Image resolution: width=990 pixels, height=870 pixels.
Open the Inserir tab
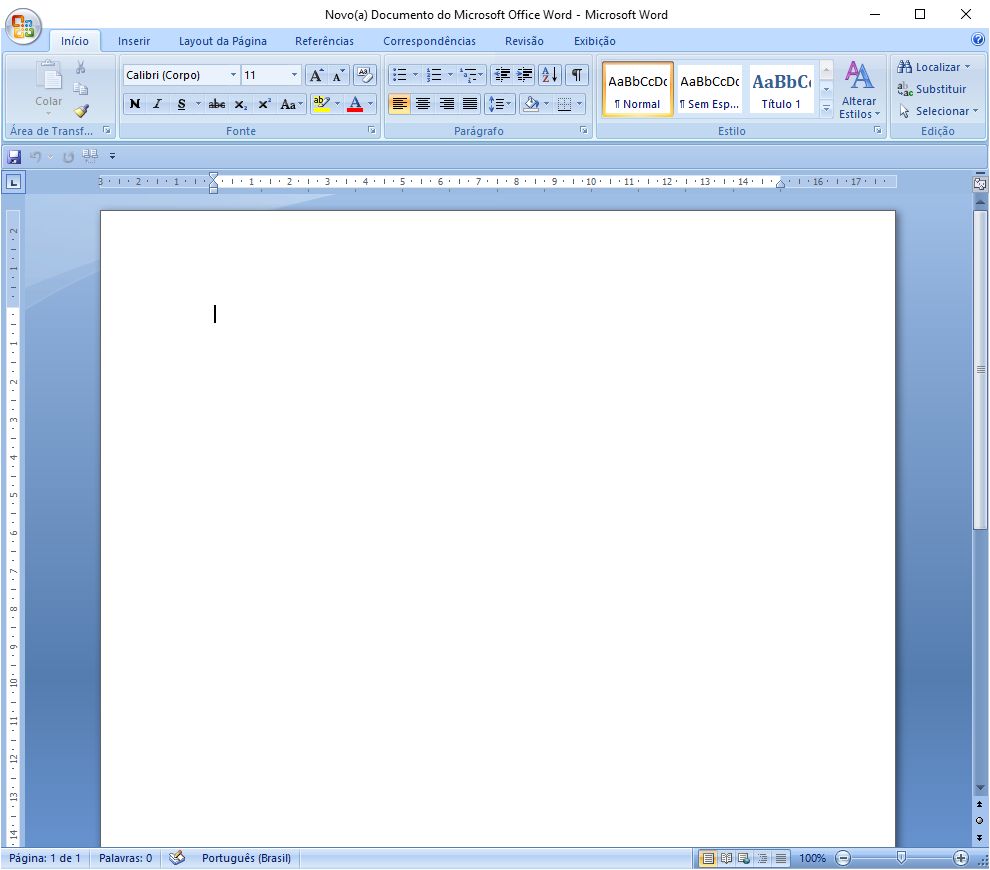coord(134,41)
